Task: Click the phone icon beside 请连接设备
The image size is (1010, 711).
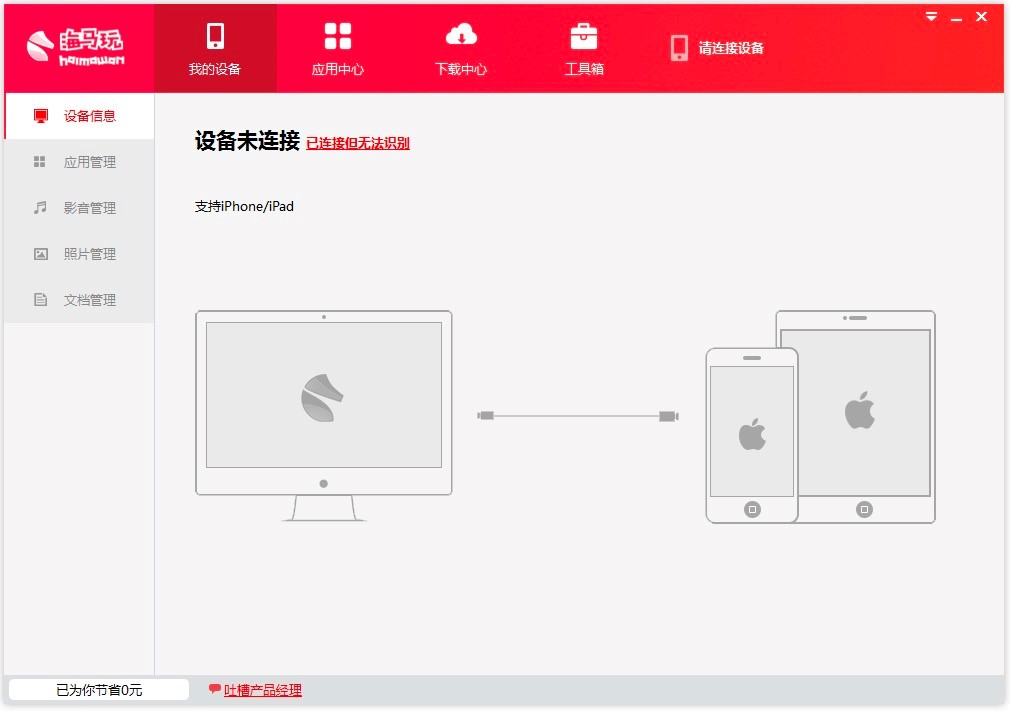Action: [679, 48]
